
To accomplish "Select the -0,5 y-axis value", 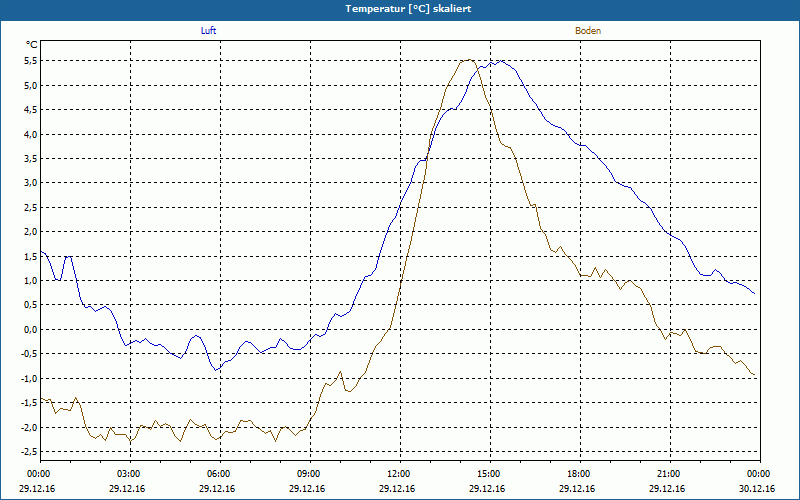I will (x=30, y=354).
